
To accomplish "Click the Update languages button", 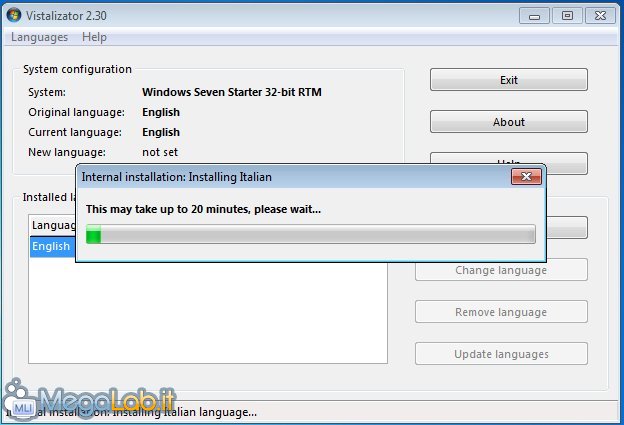I will coord(501,353).
